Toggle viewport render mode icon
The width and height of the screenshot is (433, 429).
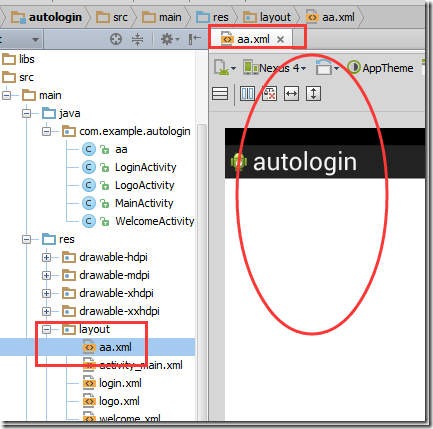coord(220,94)
